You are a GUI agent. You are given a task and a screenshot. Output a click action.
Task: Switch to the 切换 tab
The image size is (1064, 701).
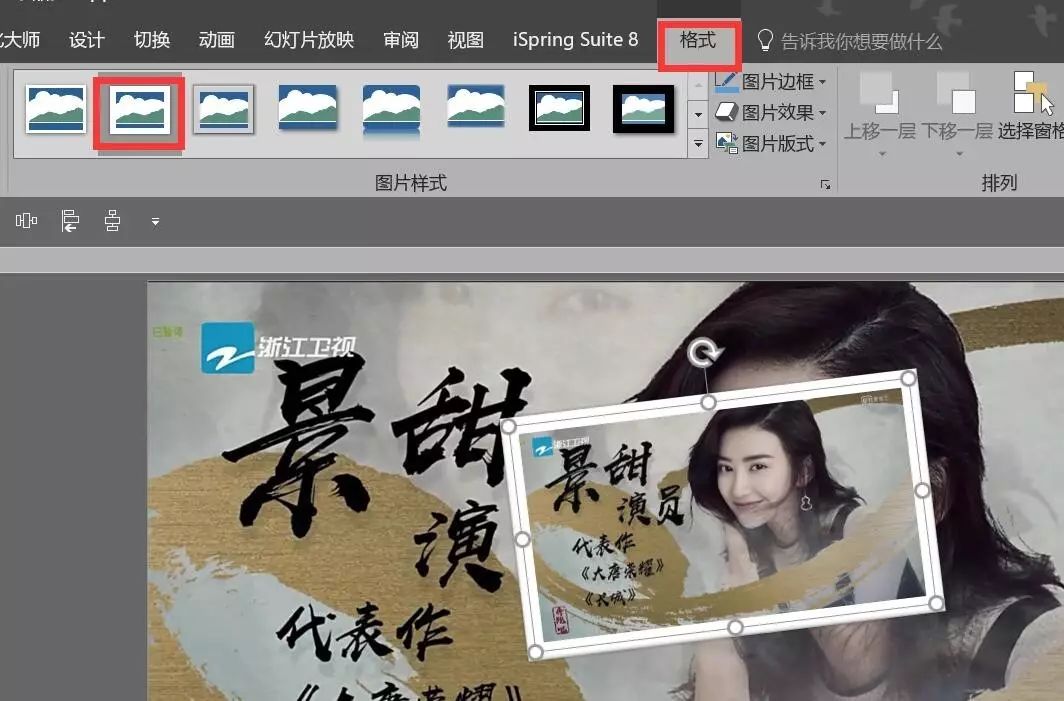(152, 40)
